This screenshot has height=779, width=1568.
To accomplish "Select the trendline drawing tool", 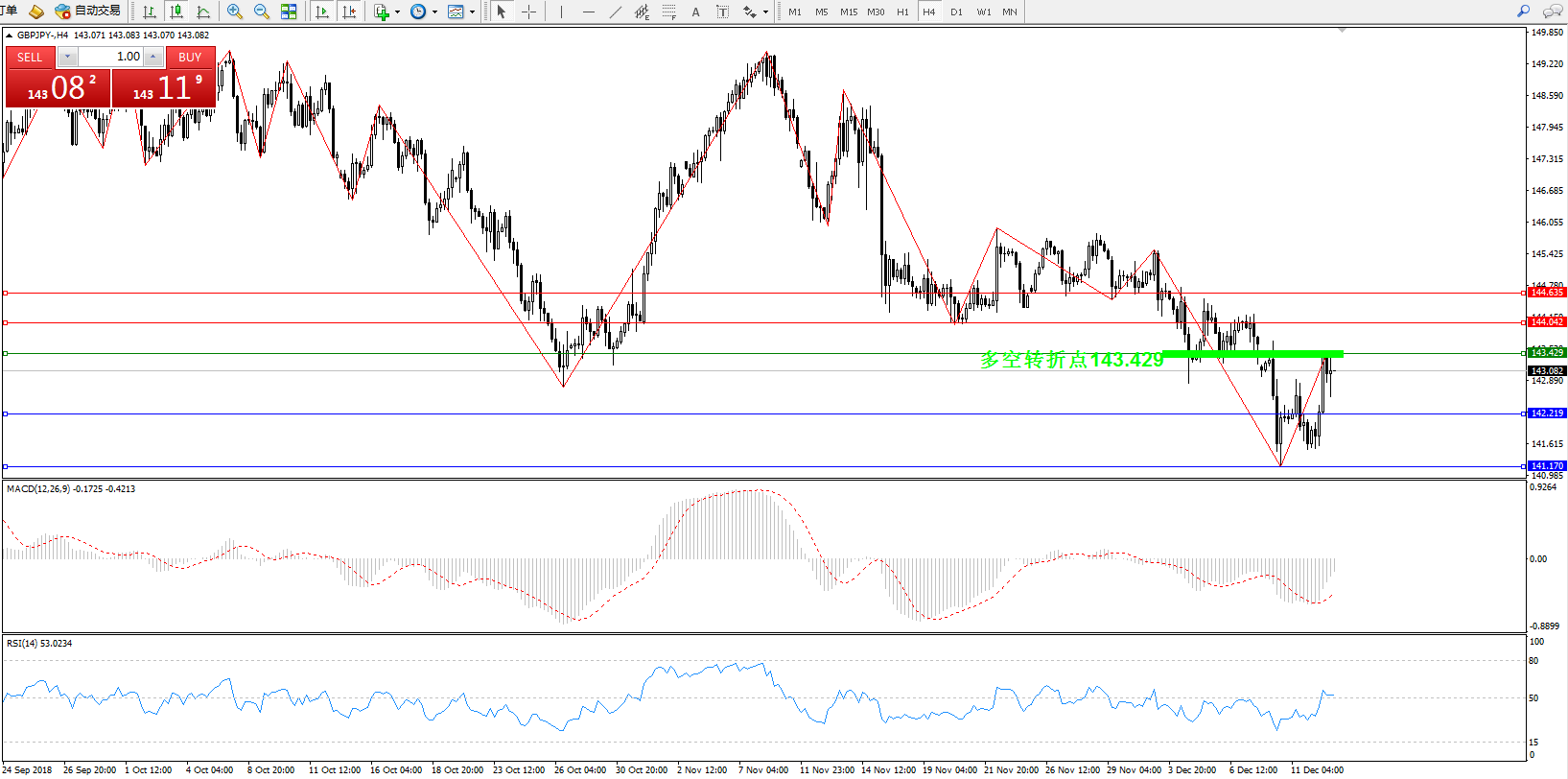I will tap(615, 12).
